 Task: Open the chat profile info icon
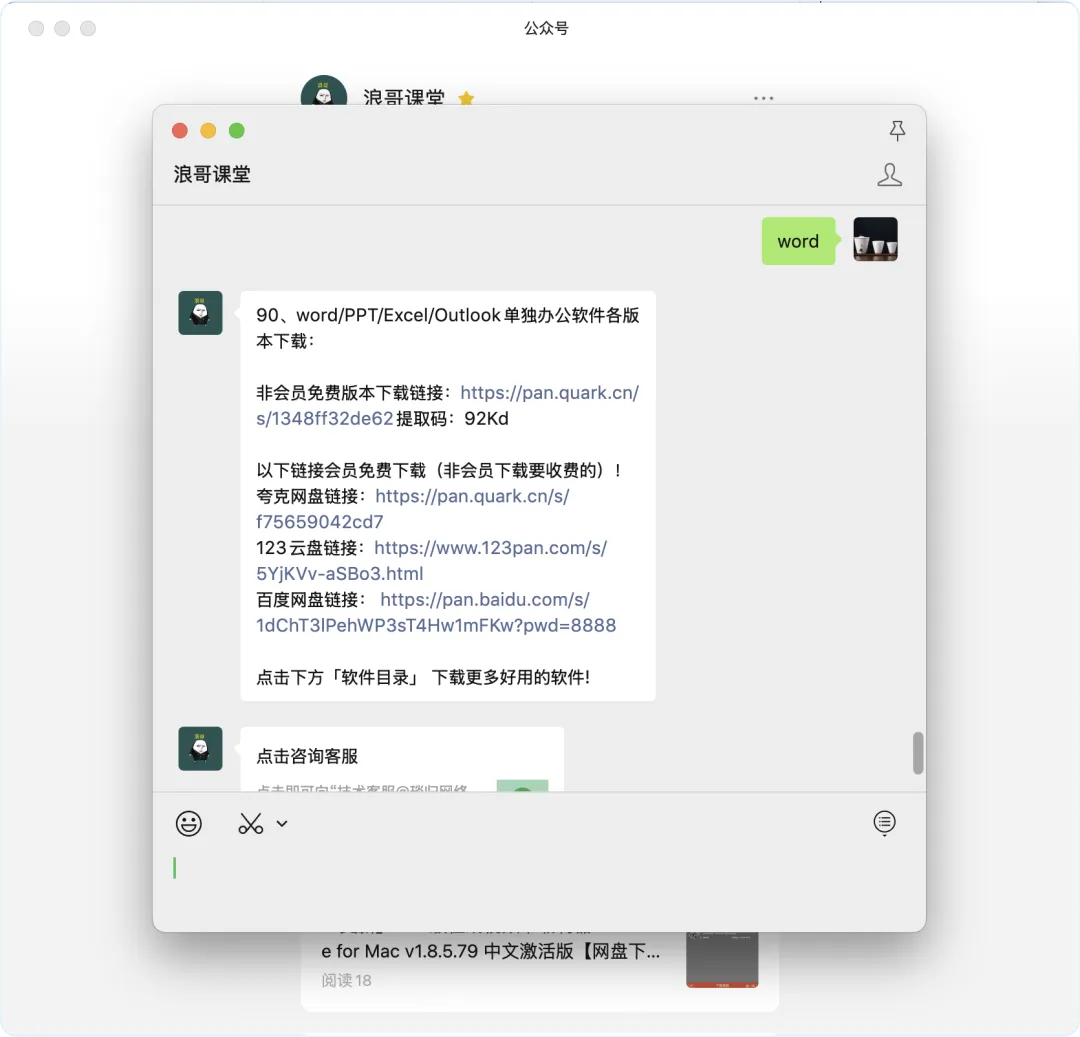(889, 174)
